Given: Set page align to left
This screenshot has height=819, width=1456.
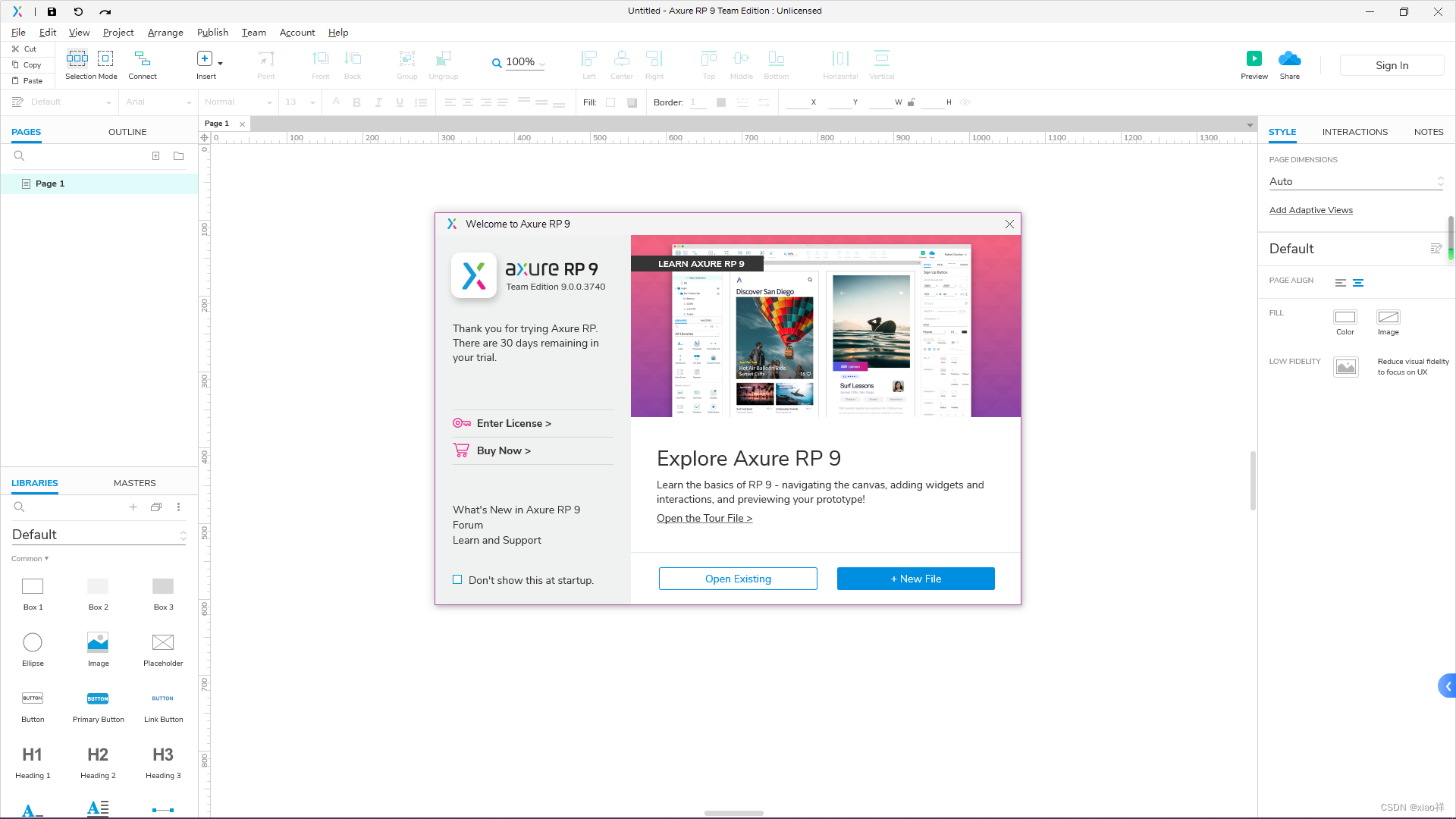Looking at the screenshot, I should click(x=1341, y=282).
